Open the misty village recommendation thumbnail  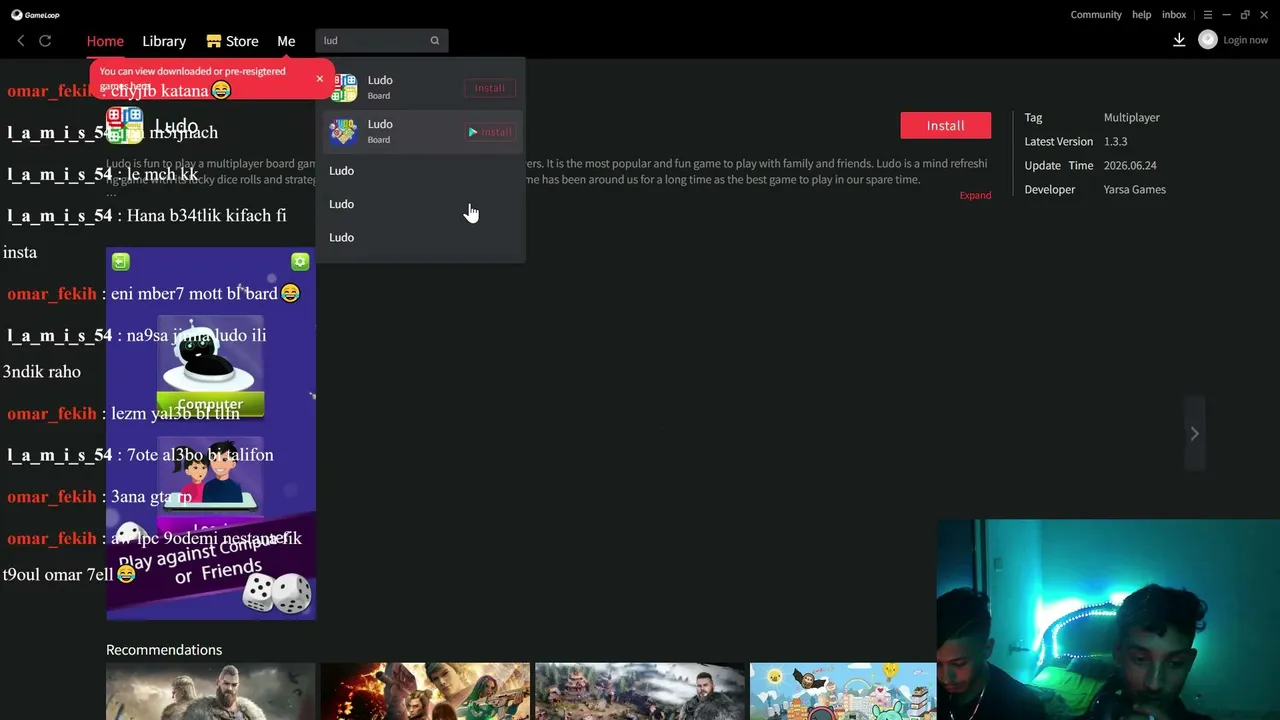(640, 691)
